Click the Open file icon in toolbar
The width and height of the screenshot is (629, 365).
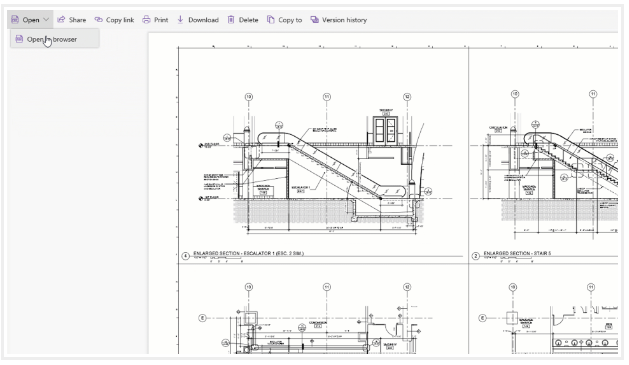pyautogui.click(x=15, y=19)
